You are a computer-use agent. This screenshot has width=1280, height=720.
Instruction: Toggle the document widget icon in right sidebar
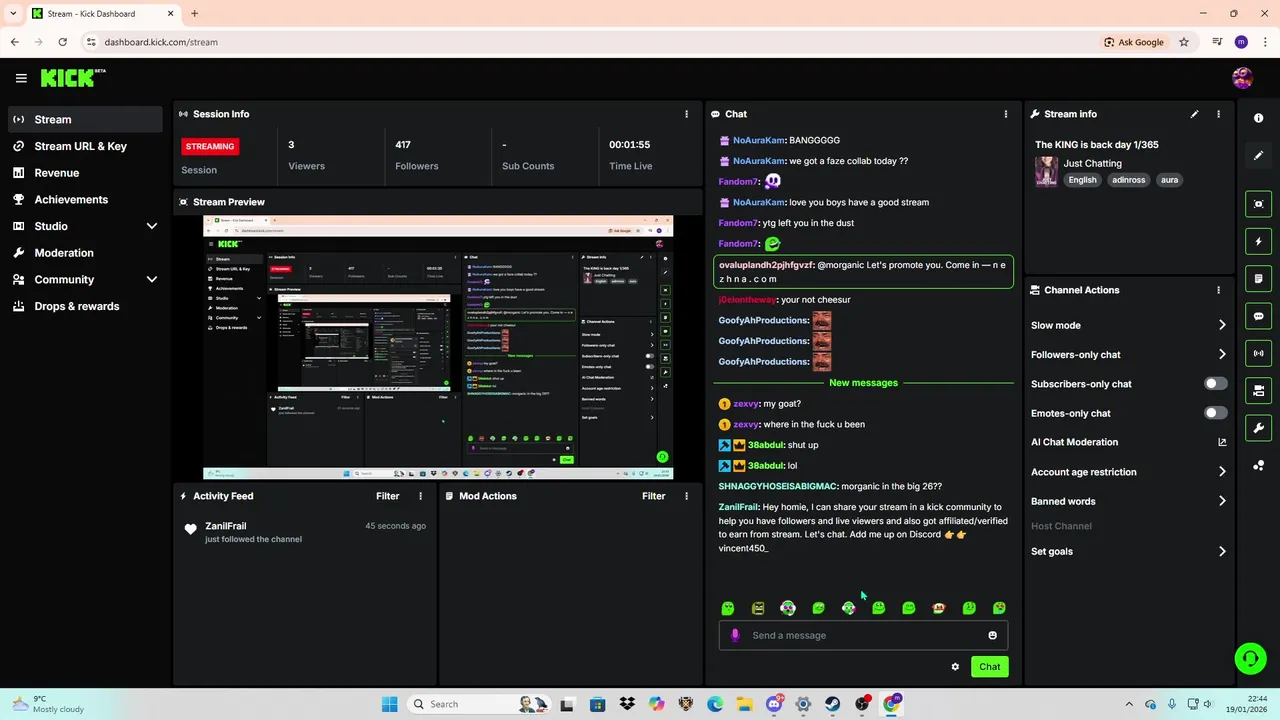[1258, 278]
